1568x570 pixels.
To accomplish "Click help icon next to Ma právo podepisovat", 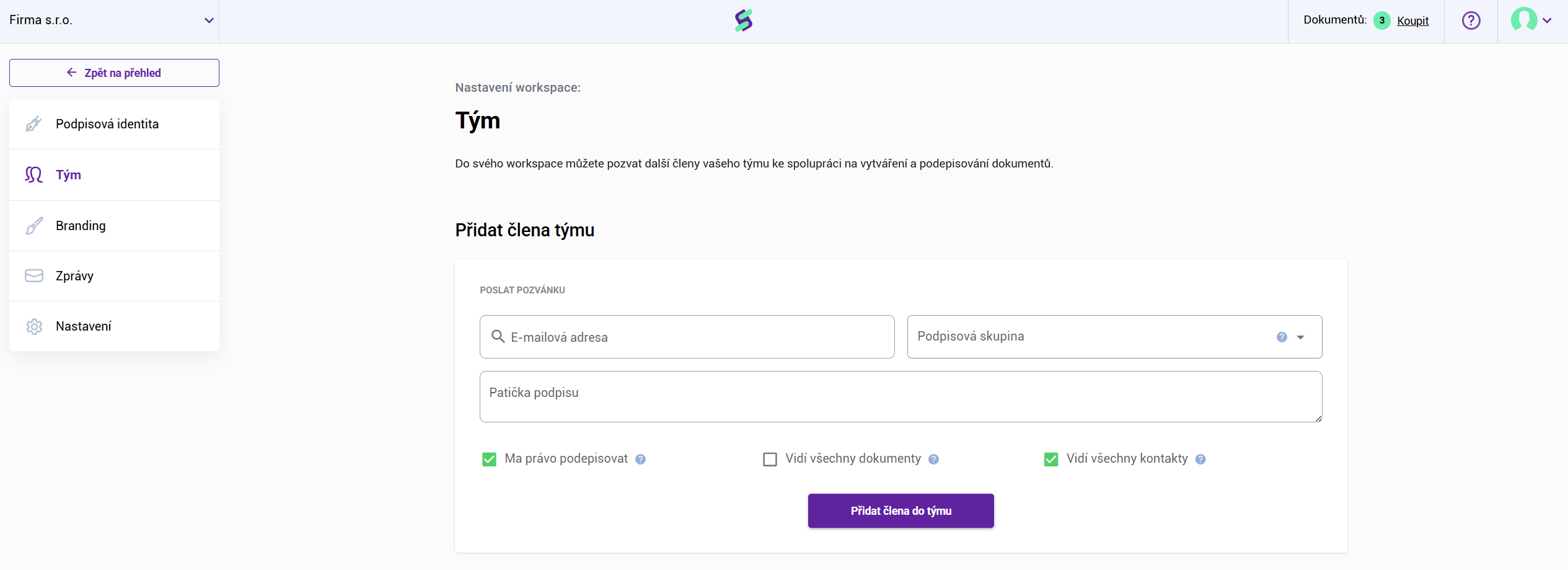I will [x=641, y=459].
